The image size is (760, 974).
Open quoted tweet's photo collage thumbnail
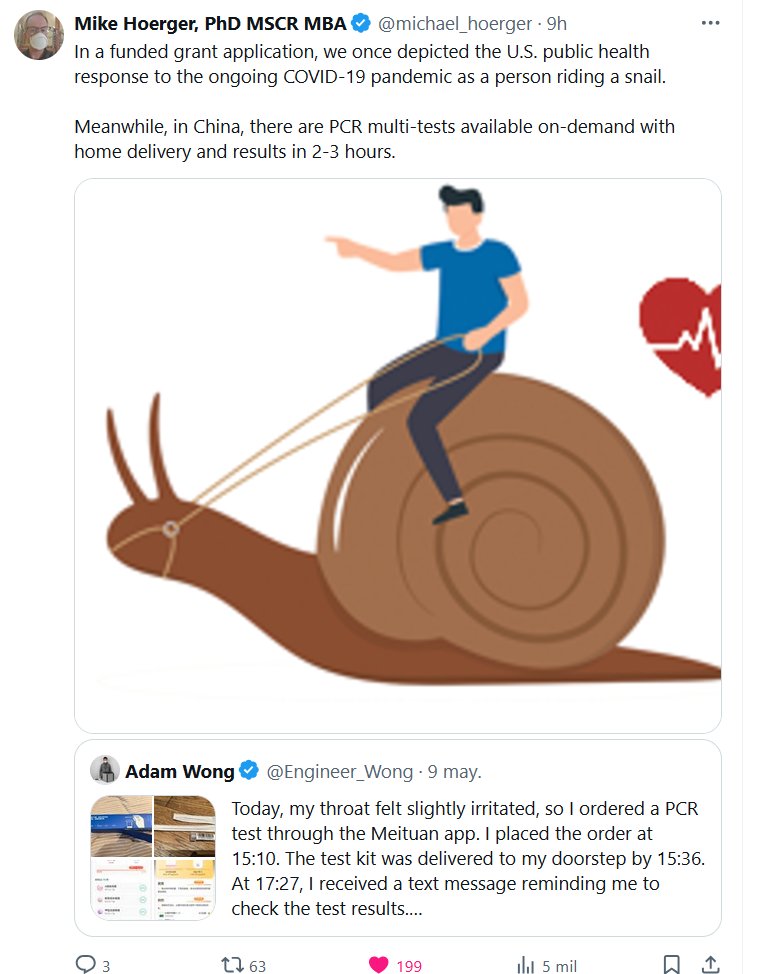(153, 858)
